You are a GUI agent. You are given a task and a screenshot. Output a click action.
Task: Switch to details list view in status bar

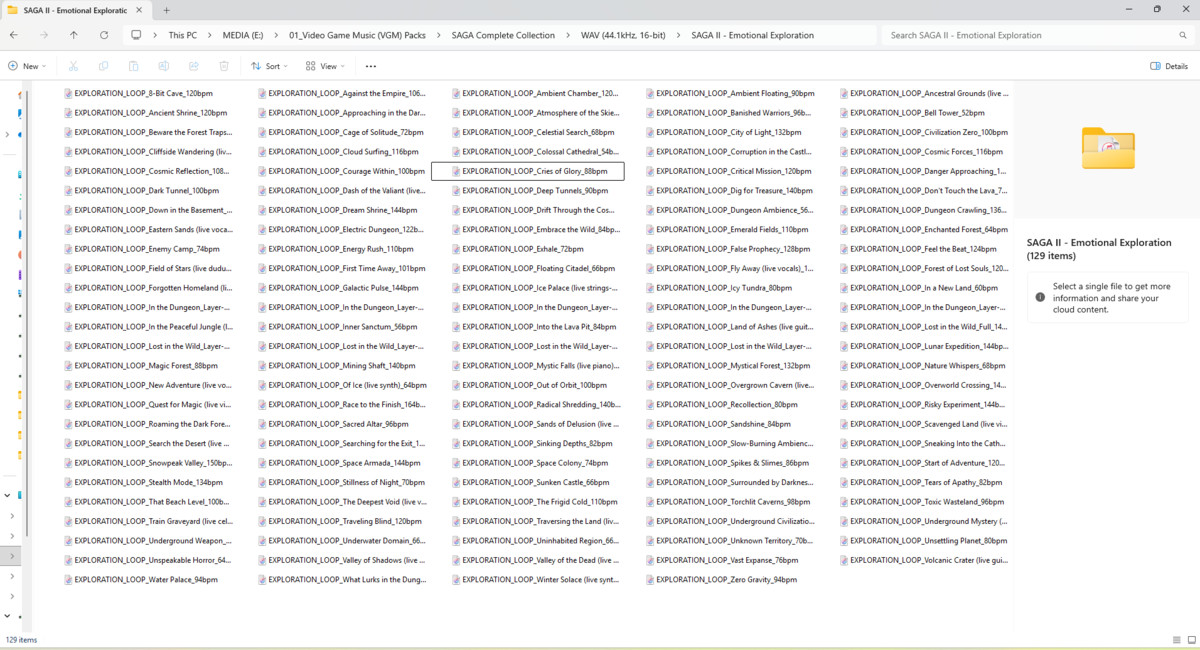pyautogui.click(x=1176, y=640)
